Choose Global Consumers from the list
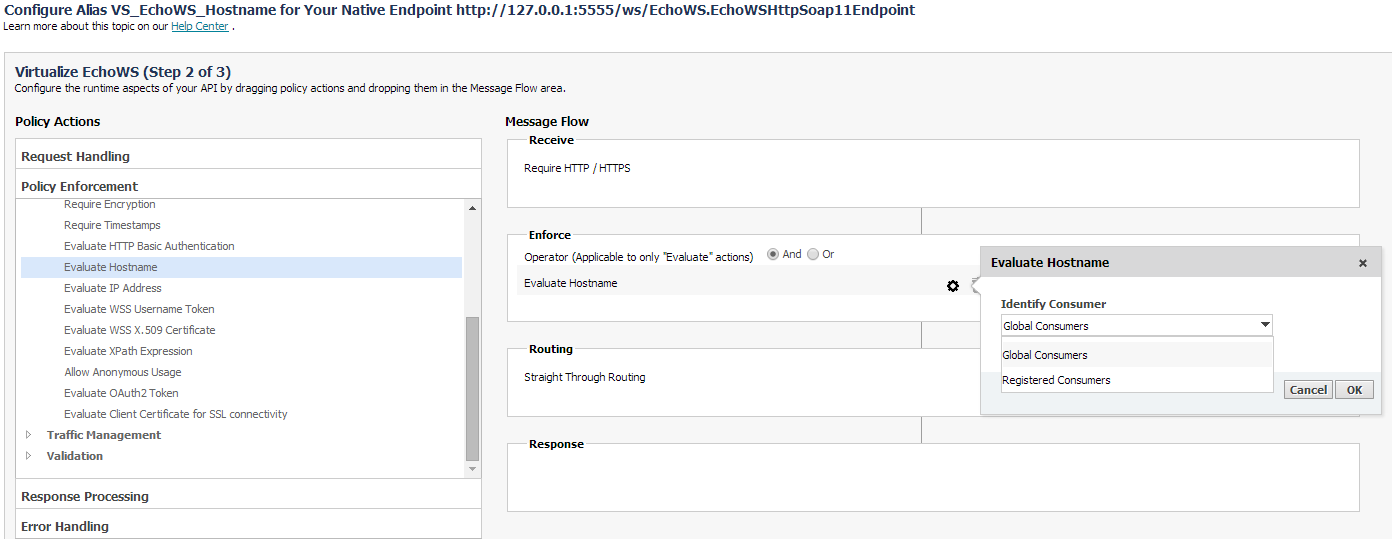This screenshot has width=1392, height=539. pos(1137,355)
